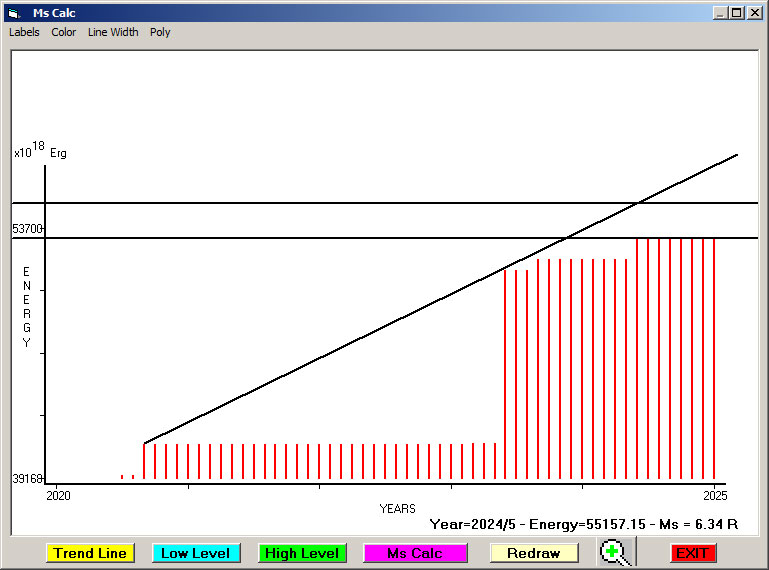The width and height of the screenshot is (769, 570).
Task: Maximize the Ms Calc window
Action: point(737,13)
